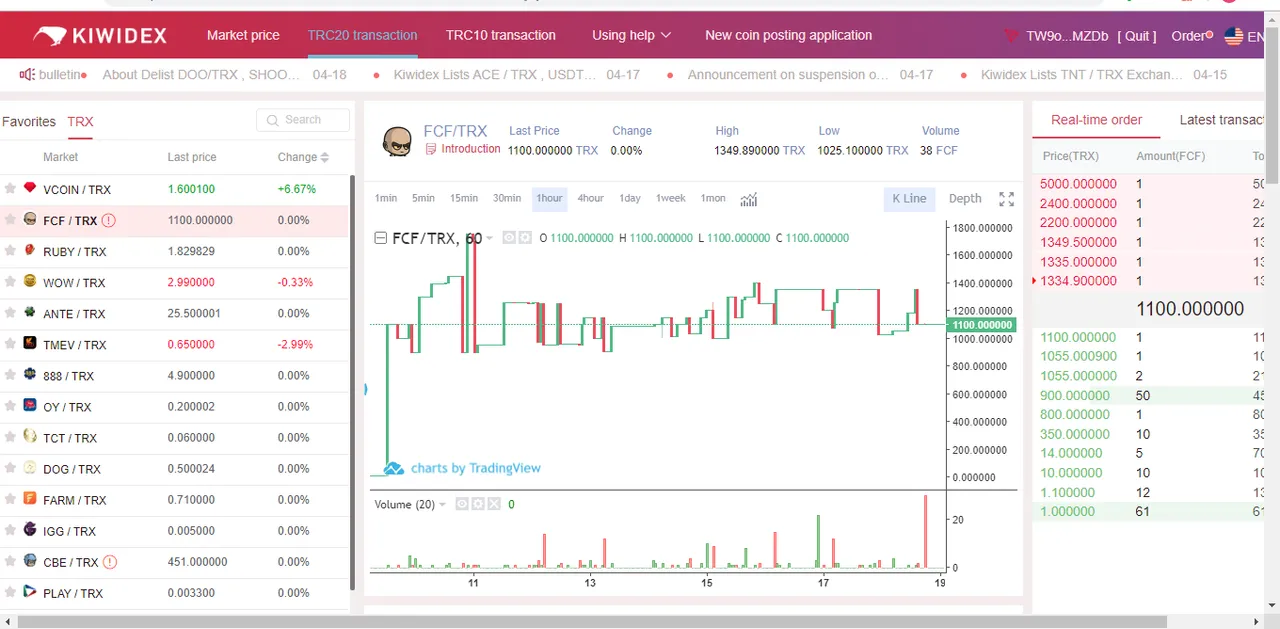Select the Favorites tab

click(29, 121)
